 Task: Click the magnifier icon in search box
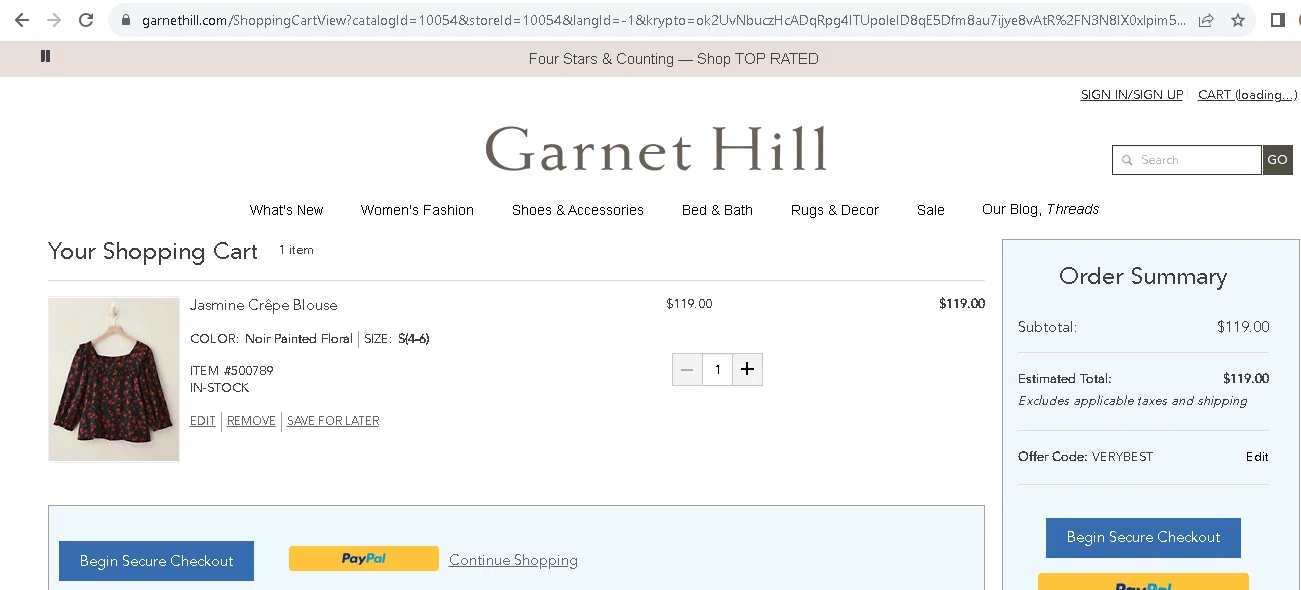[1127, 160]
